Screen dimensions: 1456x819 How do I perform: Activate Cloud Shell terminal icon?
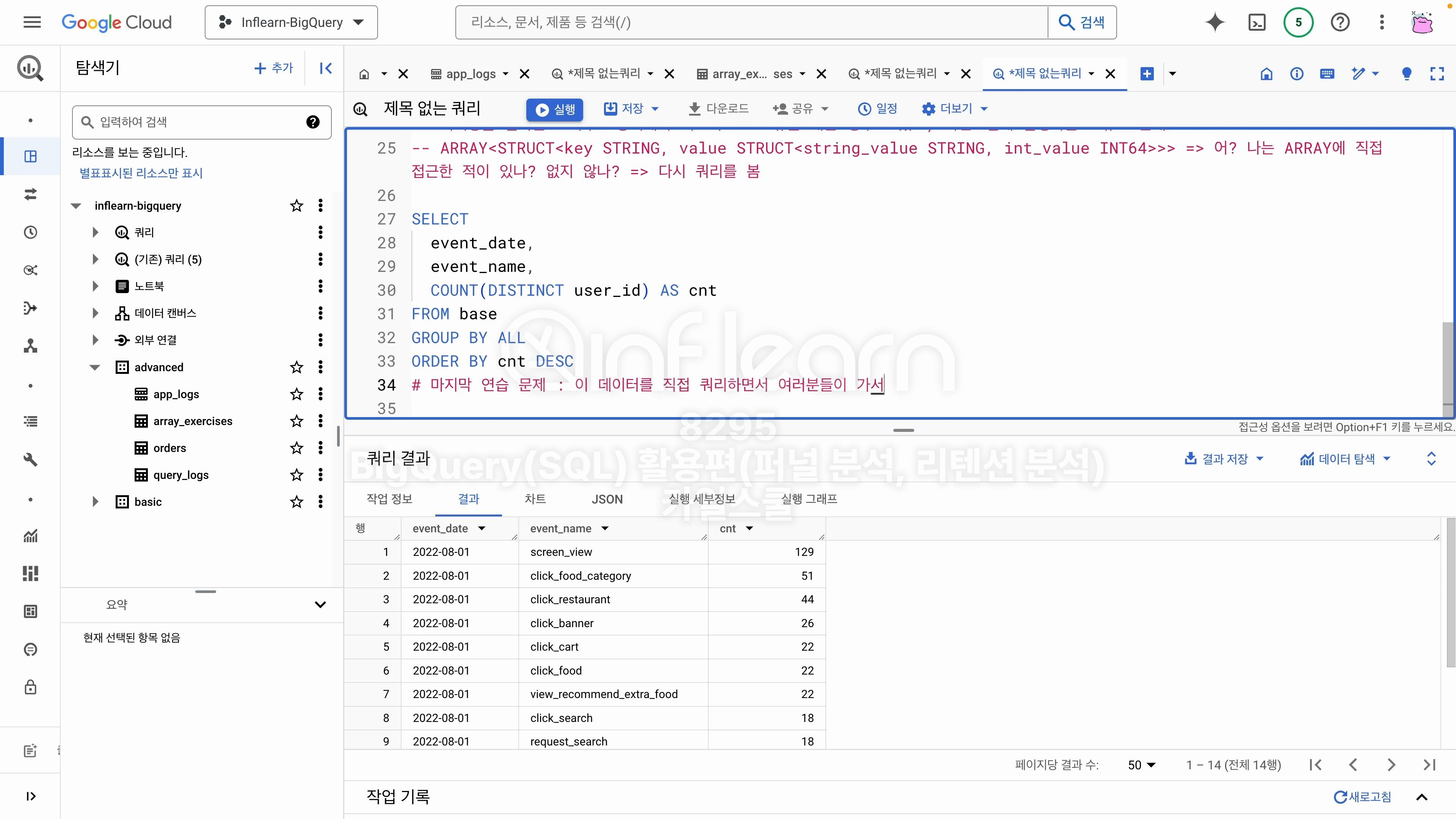(x=1257, y=23)
